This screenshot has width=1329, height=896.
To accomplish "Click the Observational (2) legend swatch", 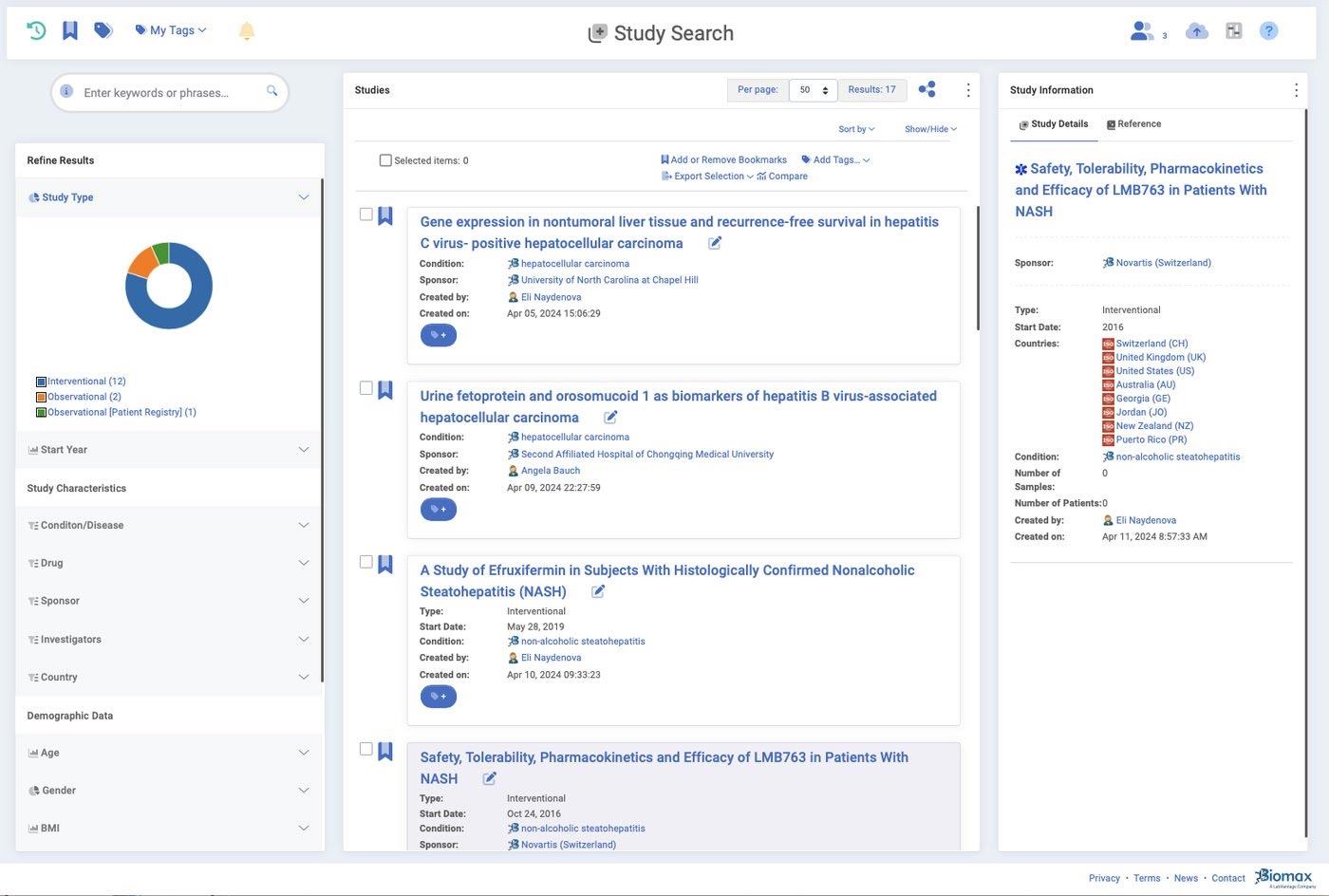I will 41,397.
